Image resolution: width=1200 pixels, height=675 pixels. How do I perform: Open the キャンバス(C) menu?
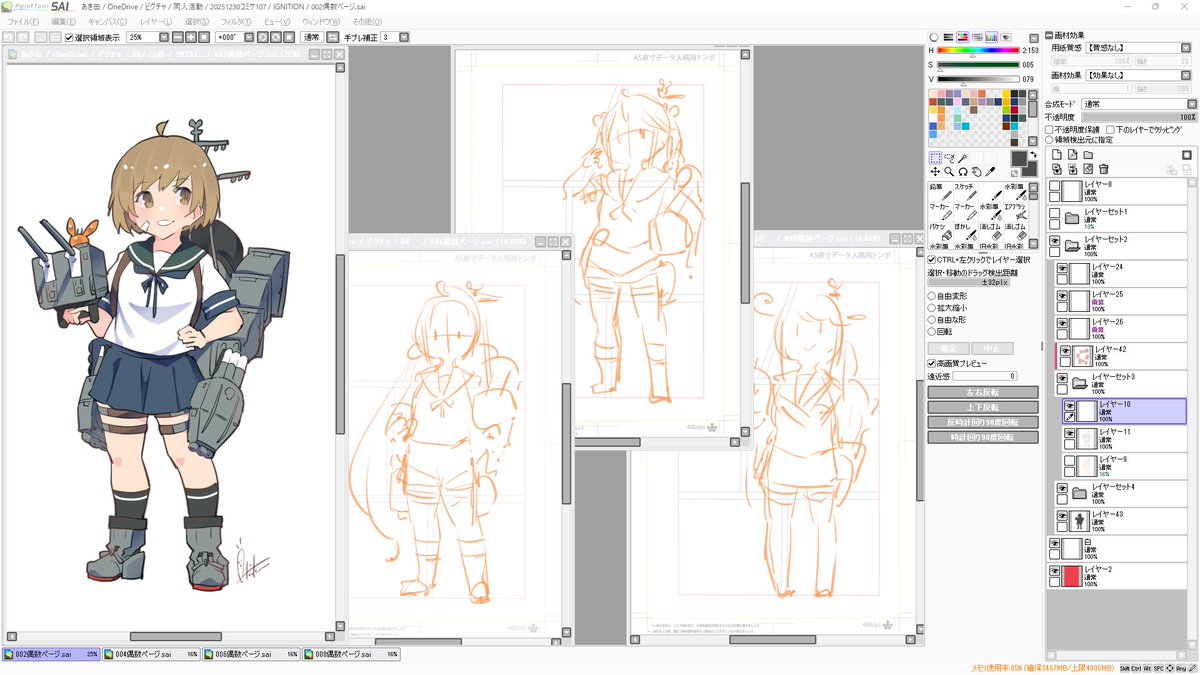pos(107,21)
